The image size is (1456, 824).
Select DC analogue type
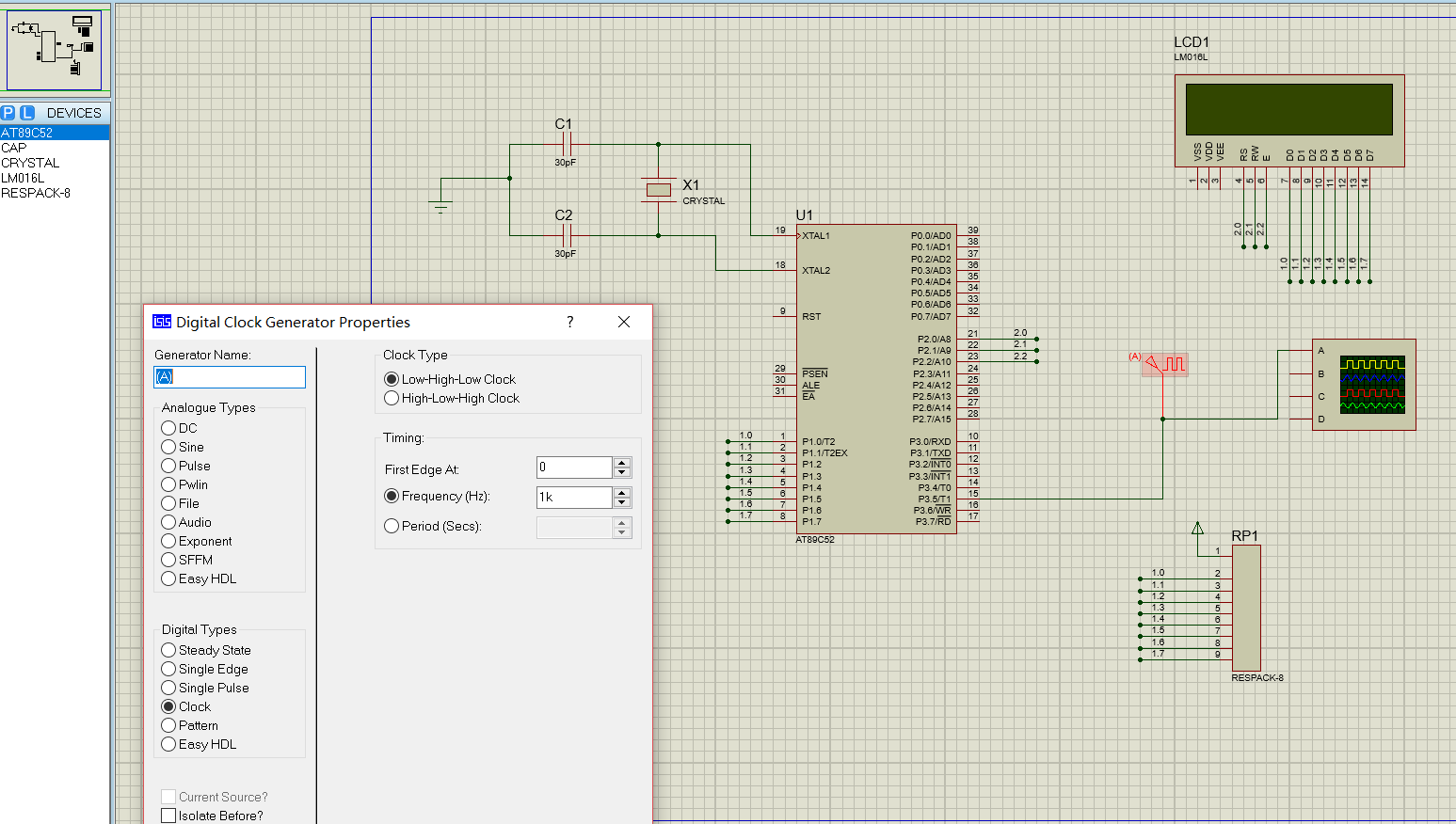coord(168,428)
